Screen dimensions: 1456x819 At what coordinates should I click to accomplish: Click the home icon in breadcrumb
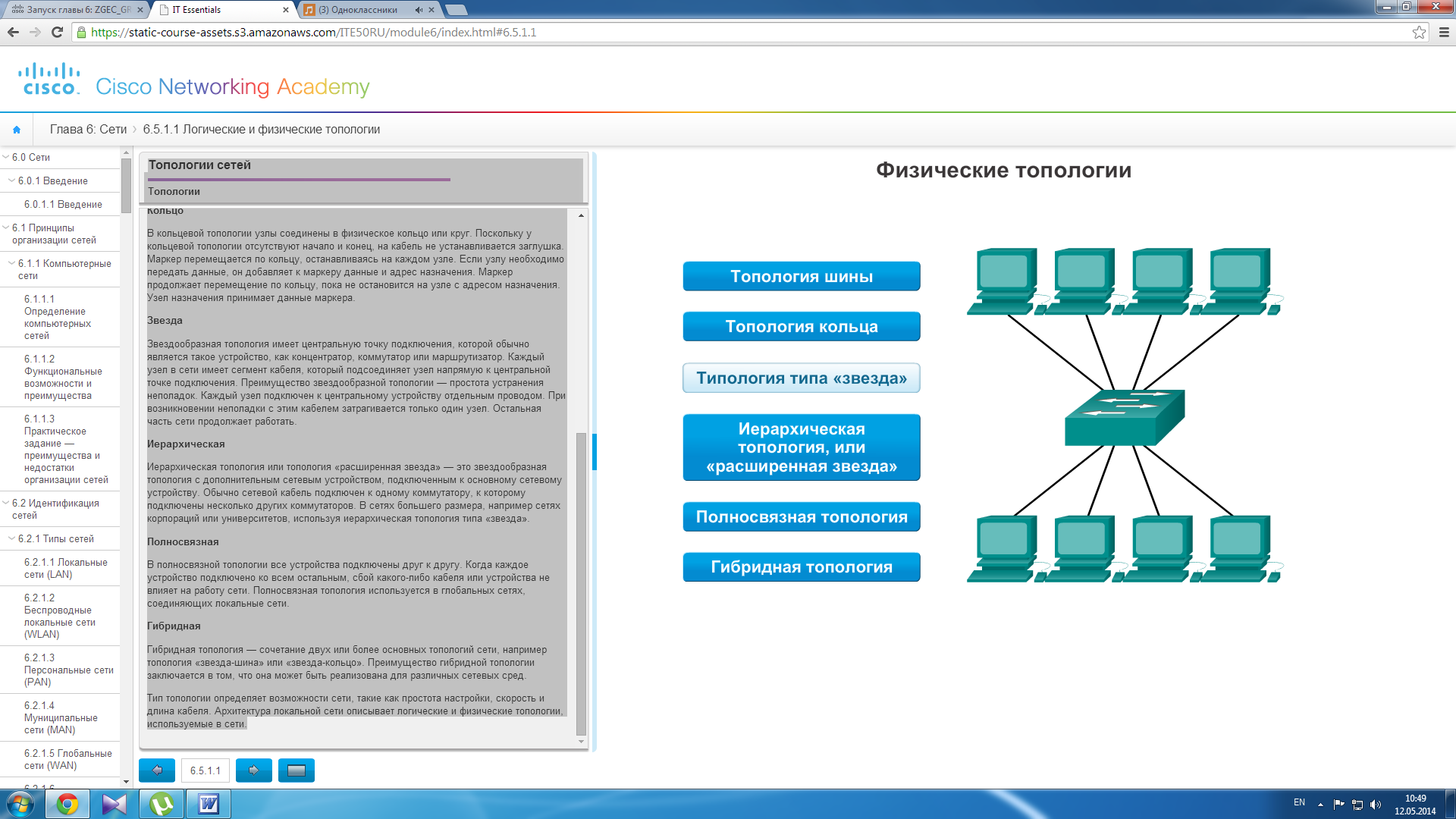tap(17, 130)
